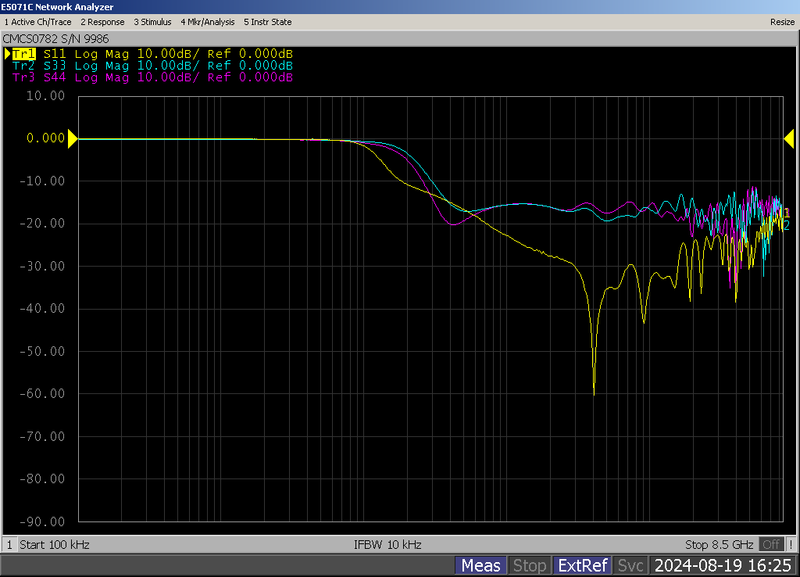Select the yellow Tr1 S11 trace label

coord(150,53)
